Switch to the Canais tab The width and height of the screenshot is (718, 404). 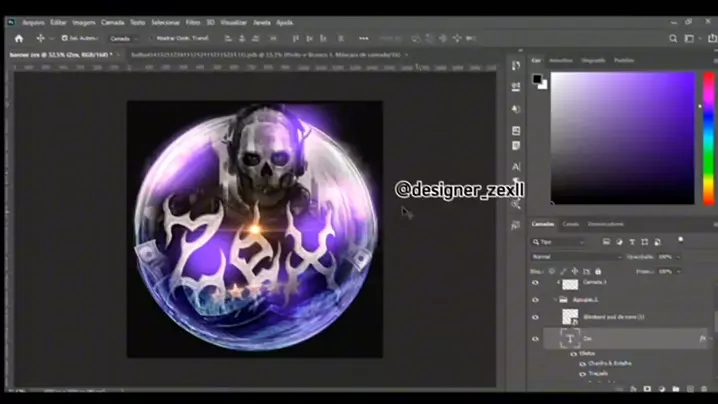[x=570, y=224]
